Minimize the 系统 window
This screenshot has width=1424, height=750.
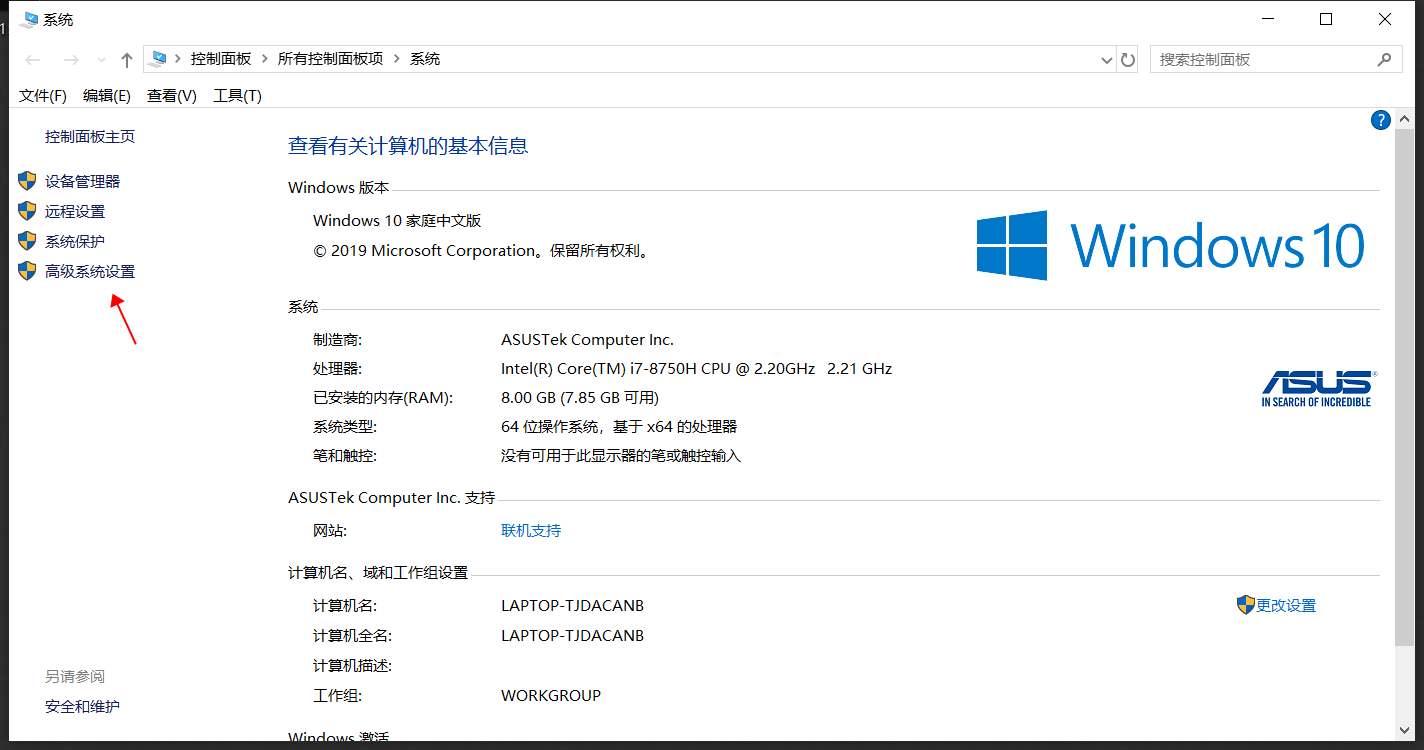(x=1267, y=19)
